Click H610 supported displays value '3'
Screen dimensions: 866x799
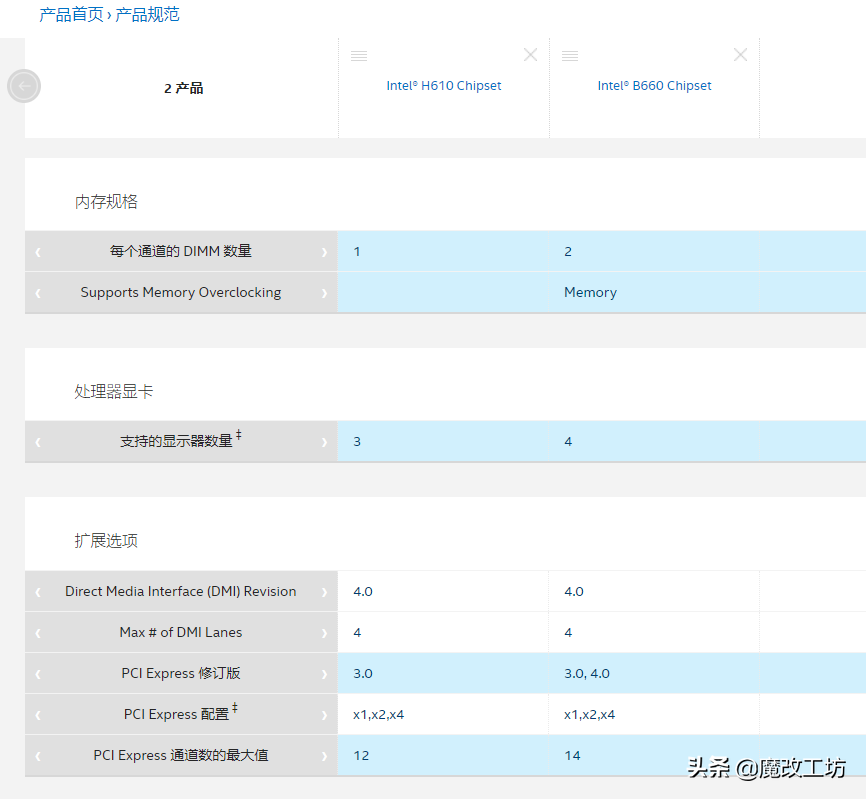tap(357, 441)
